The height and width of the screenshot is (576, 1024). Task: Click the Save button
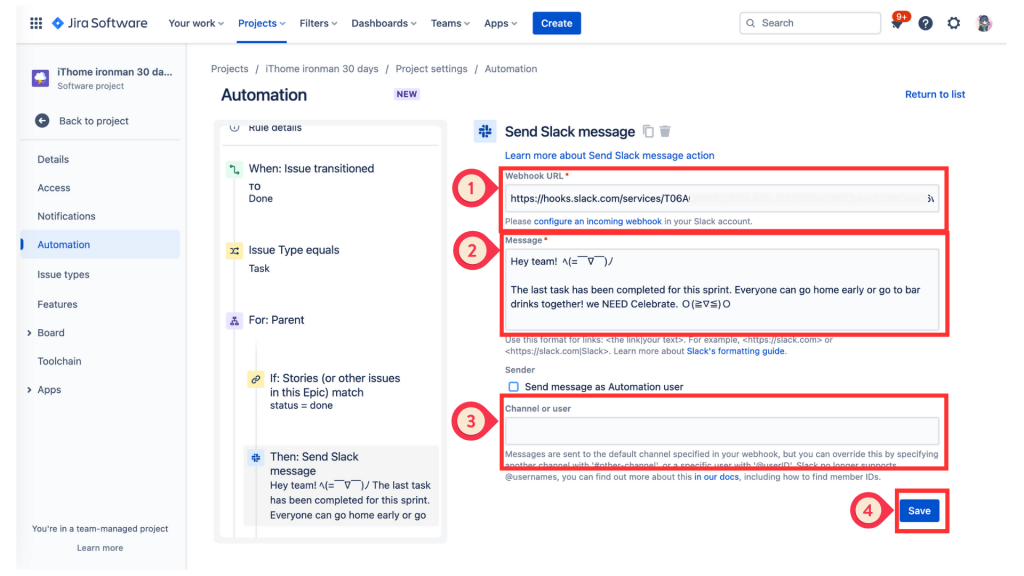coord(919,511)
